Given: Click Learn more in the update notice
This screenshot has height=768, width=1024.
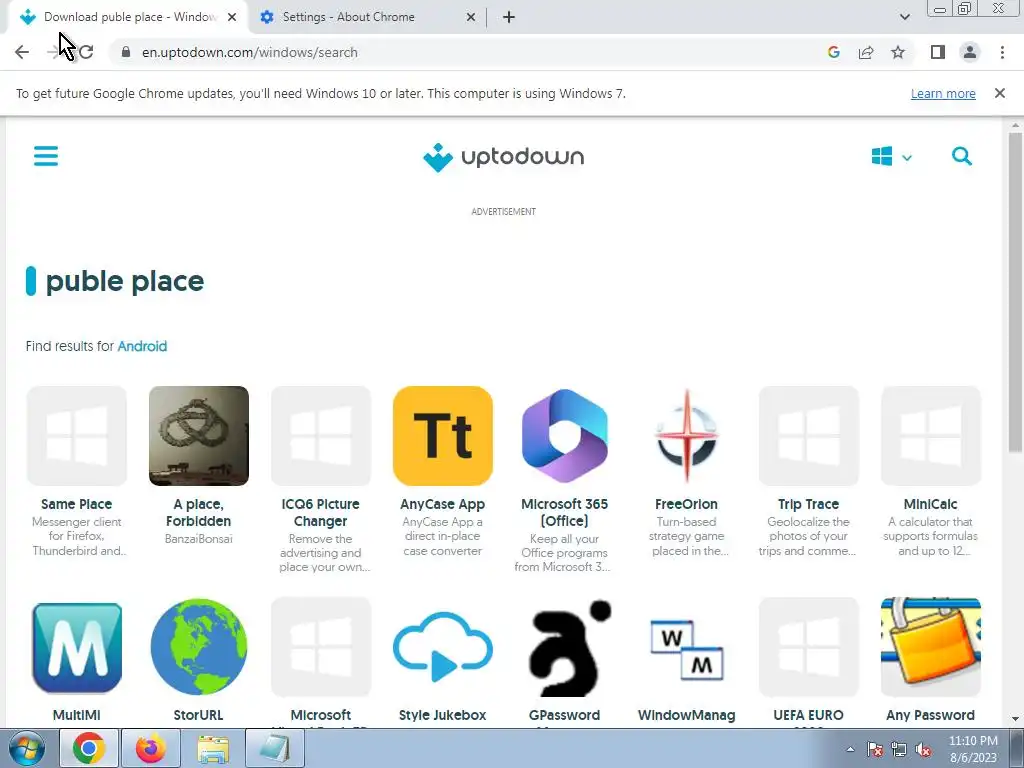Looking at the screenshot, I should point(943,93).
